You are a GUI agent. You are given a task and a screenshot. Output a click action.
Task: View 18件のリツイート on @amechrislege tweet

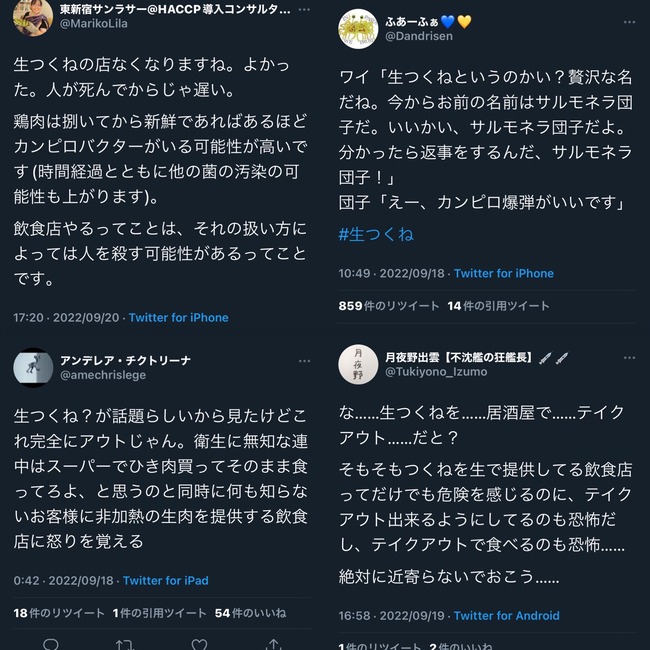tap(59, 613)
